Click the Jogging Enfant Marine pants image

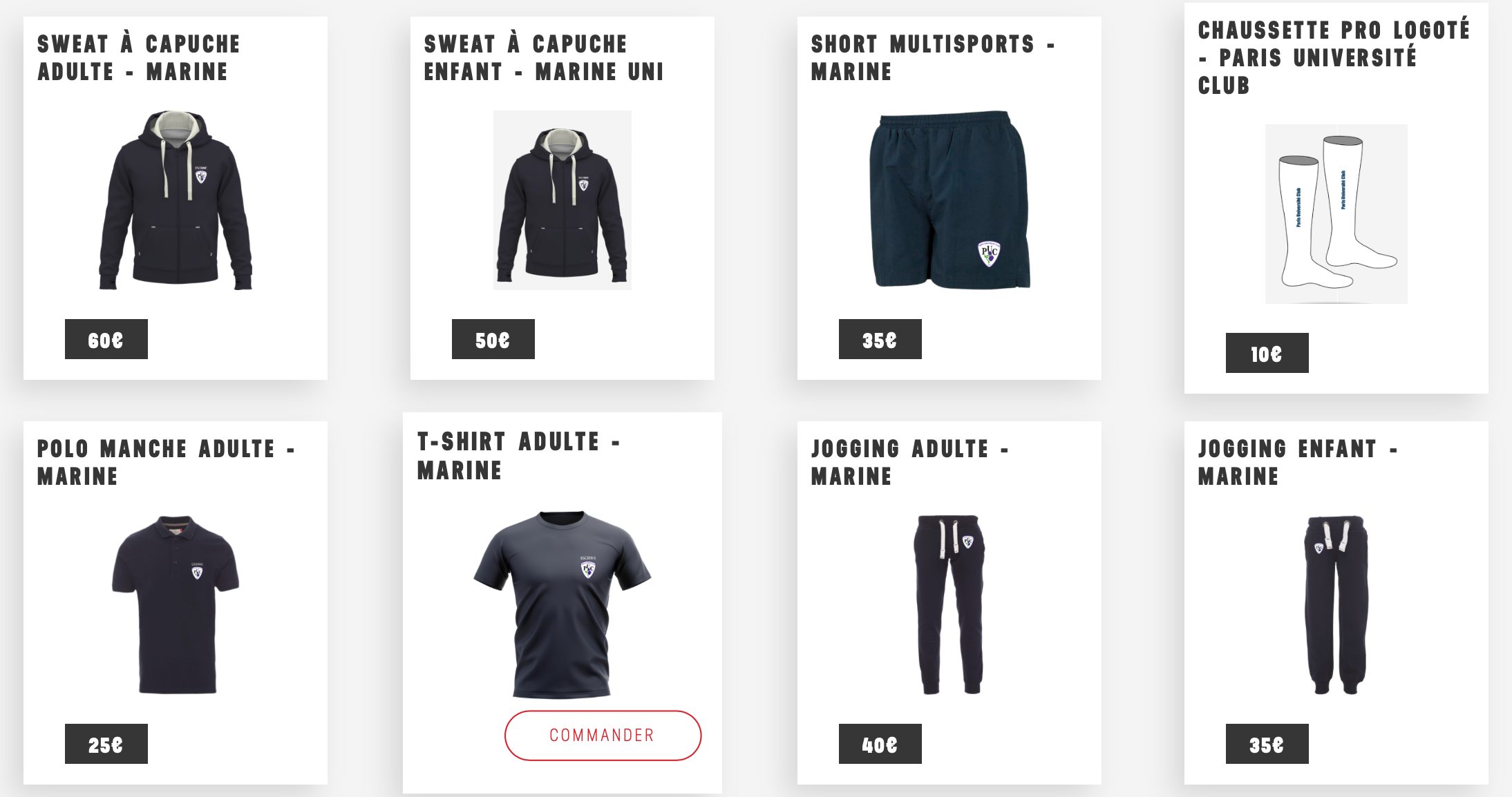(1336, 604)
